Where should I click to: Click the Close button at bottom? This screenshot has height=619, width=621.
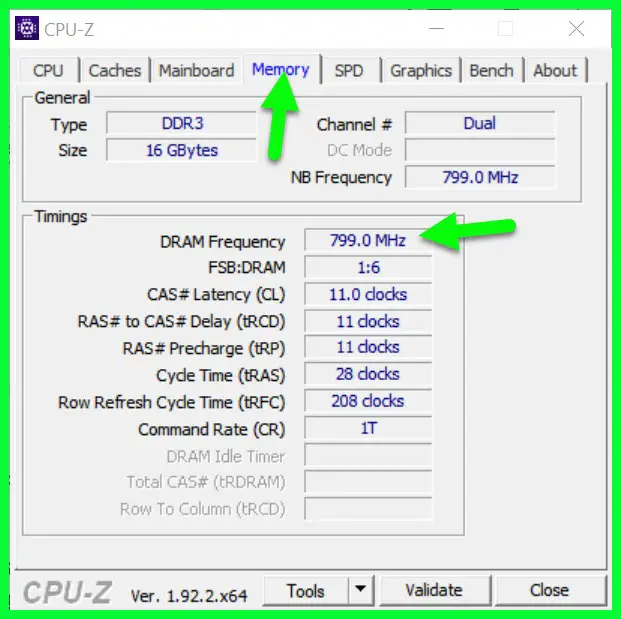(x=550, y=590)
